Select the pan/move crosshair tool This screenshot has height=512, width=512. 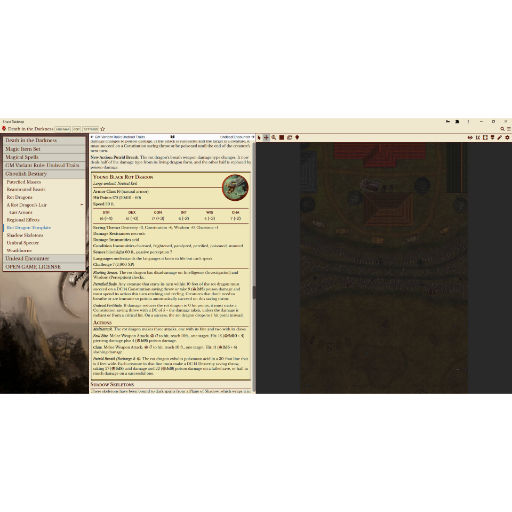tap(266, 137)
